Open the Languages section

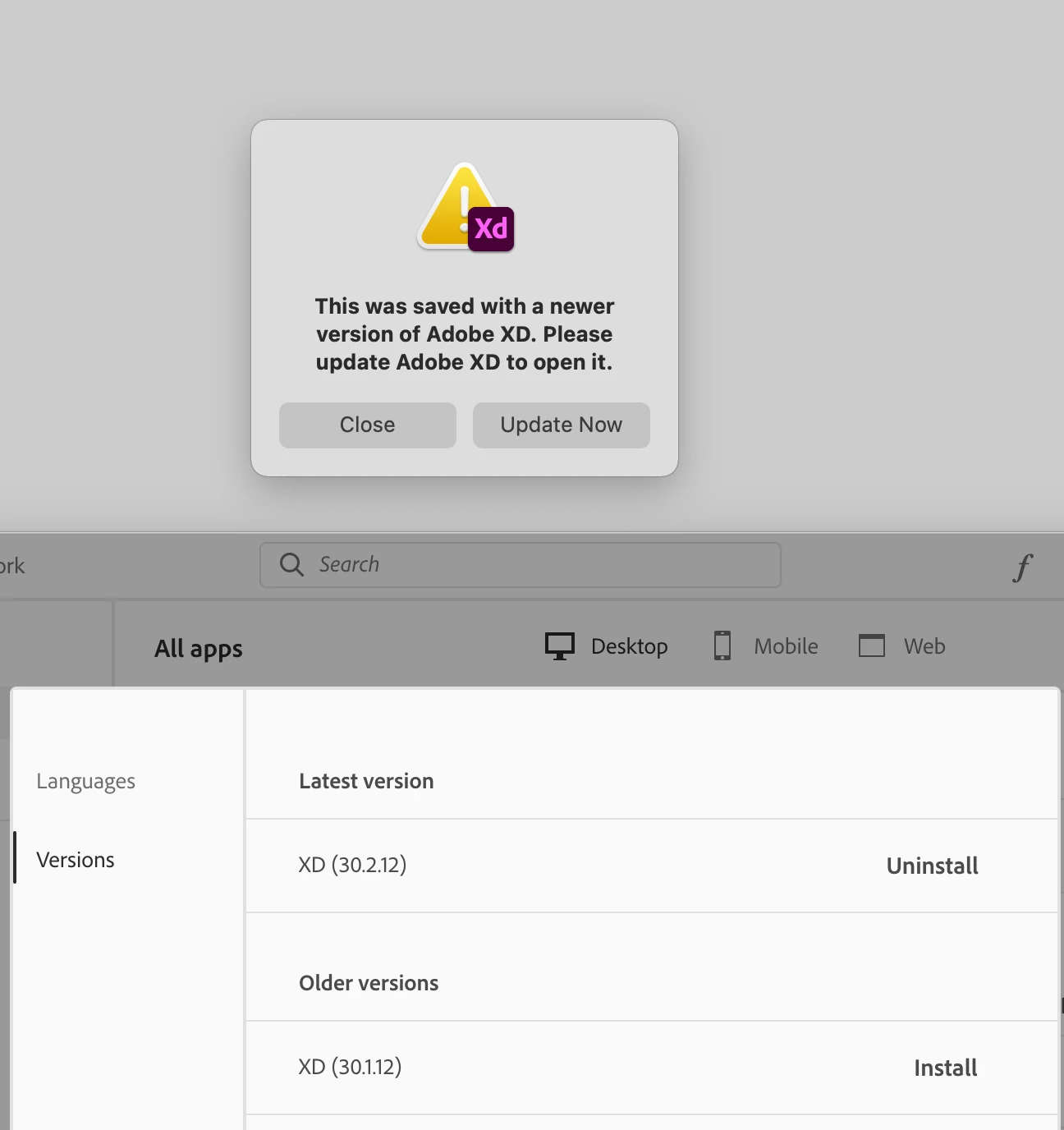pos(85,781)
